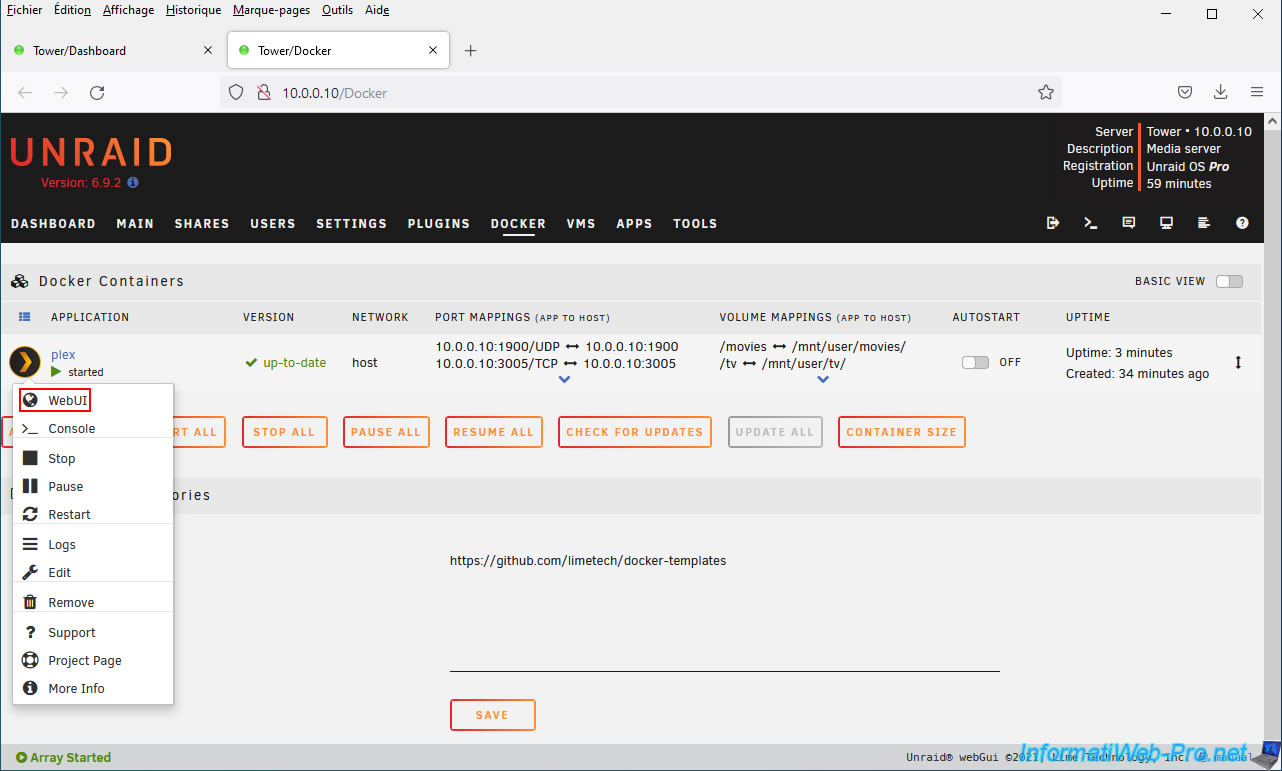
Task: Click the system info monitor icon
Action: tap(1166, 223)
